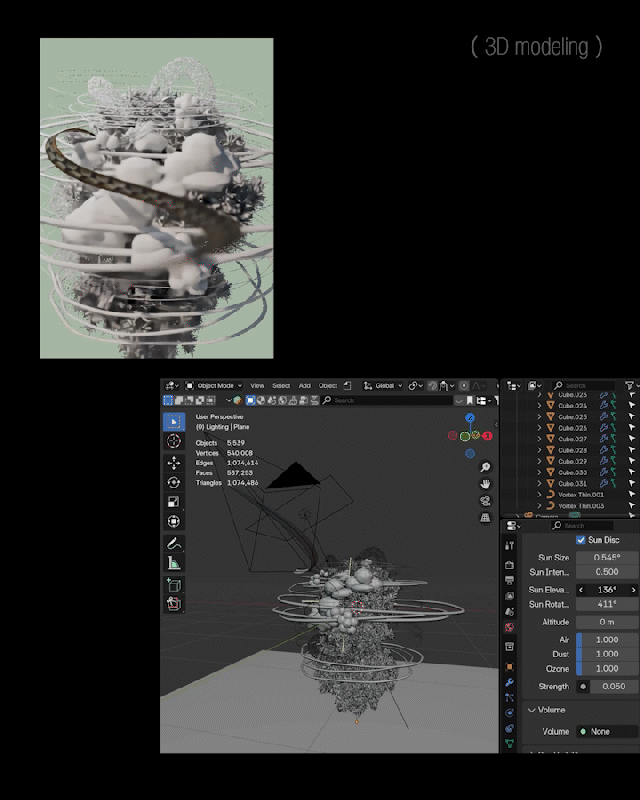Expand the Cube.027 outliner row
This screenshot has width=640, height=800.
coord(539,439)
